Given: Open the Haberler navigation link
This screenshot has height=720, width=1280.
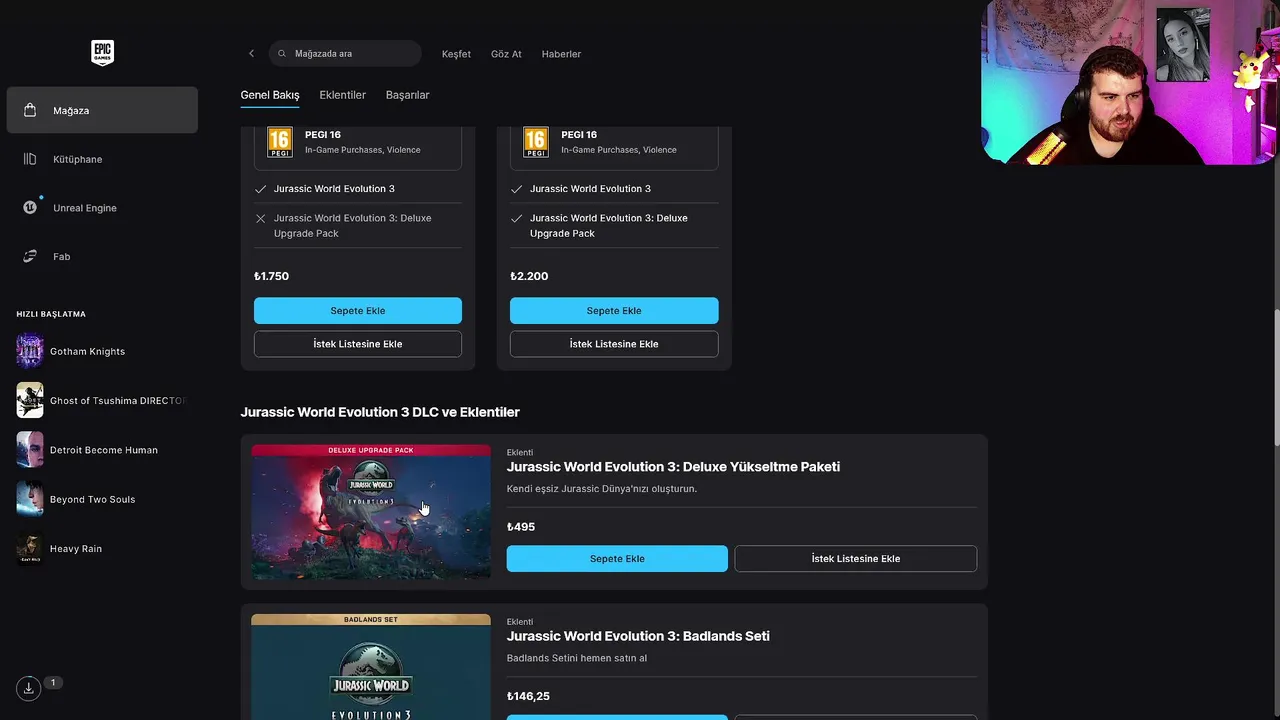Looking at the screenshot, I should 561,54.
